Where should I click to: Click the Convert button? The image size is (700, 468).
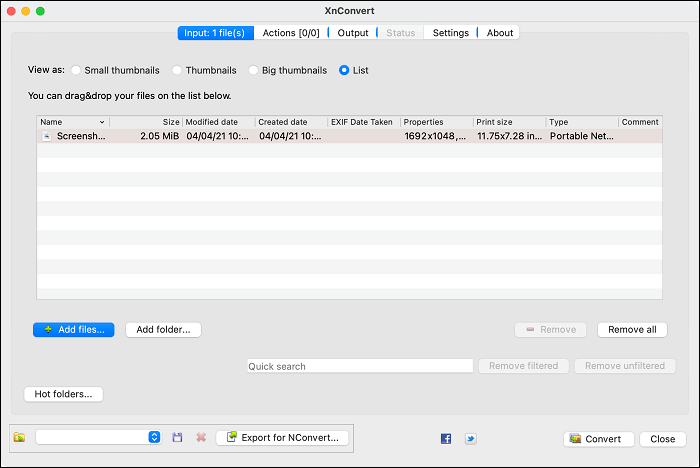pos(598,438)
